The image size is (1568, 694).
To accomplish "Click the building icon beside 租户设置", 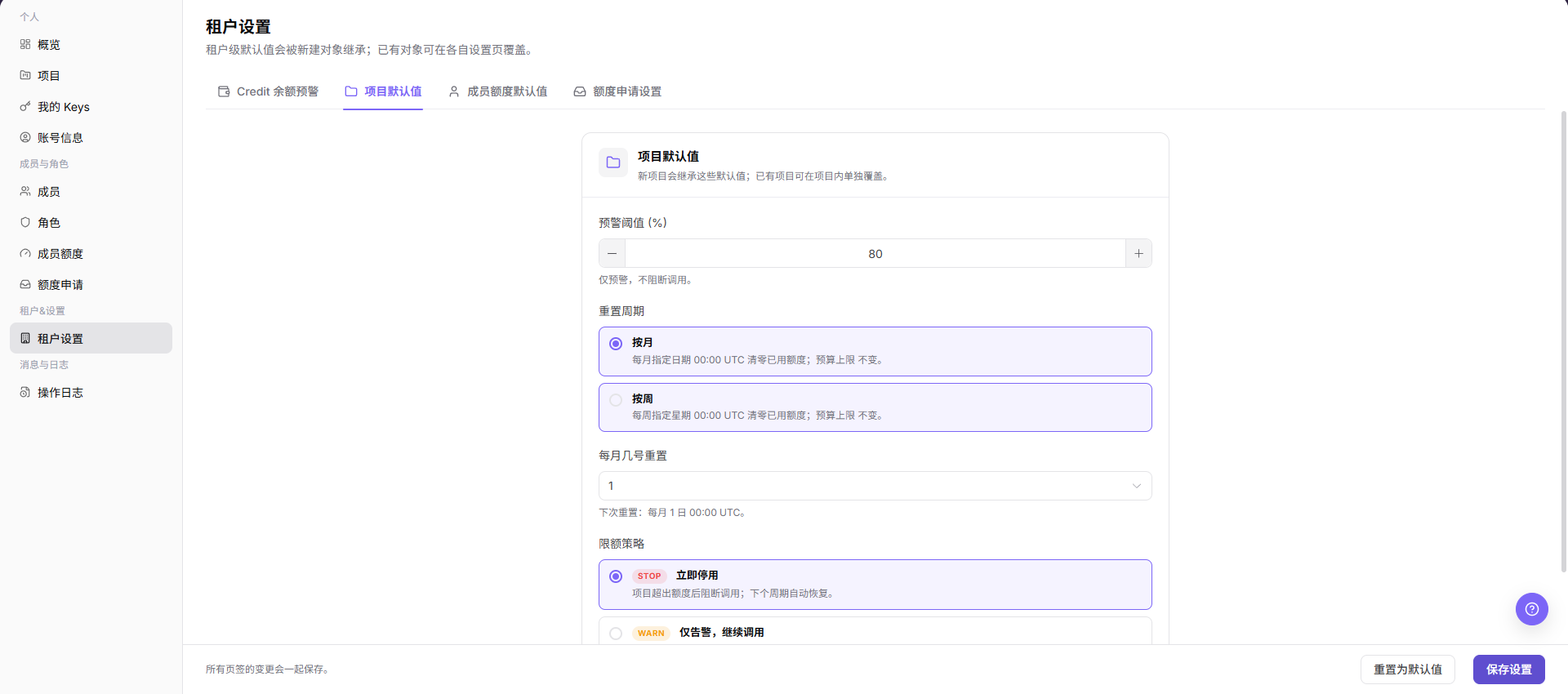I will click(x=25, y=338).
